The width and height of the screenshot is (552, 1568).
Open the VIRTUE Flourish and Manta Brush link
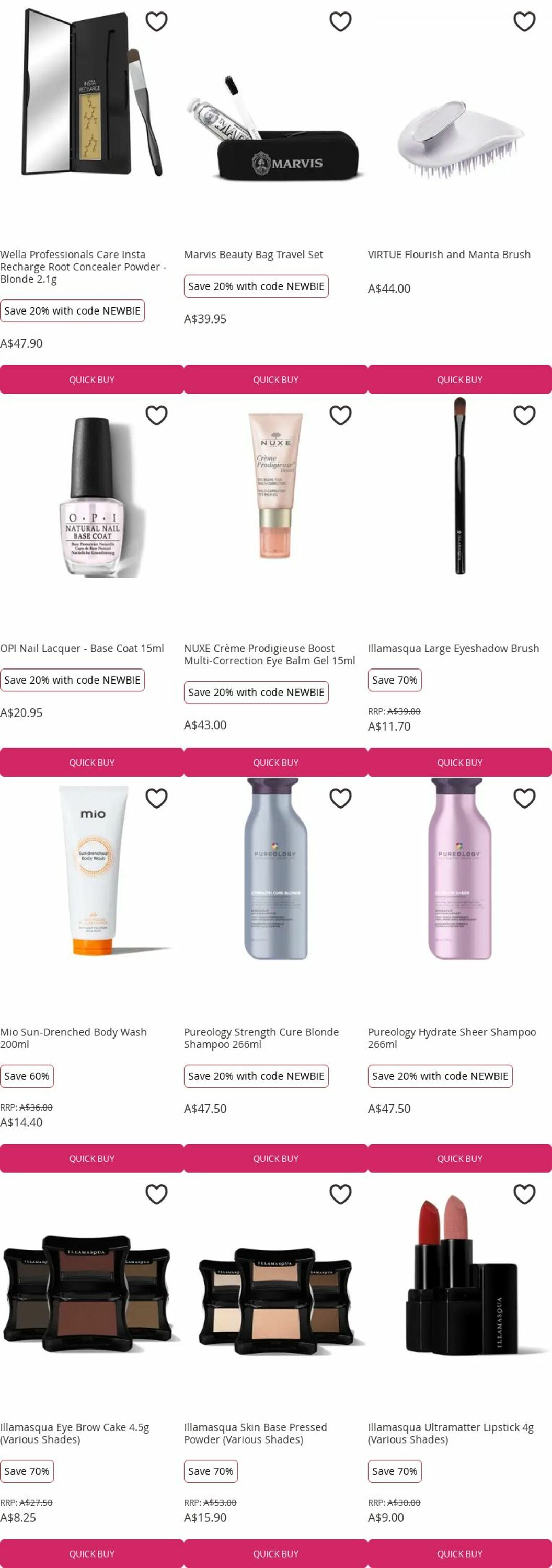[449, 255]
